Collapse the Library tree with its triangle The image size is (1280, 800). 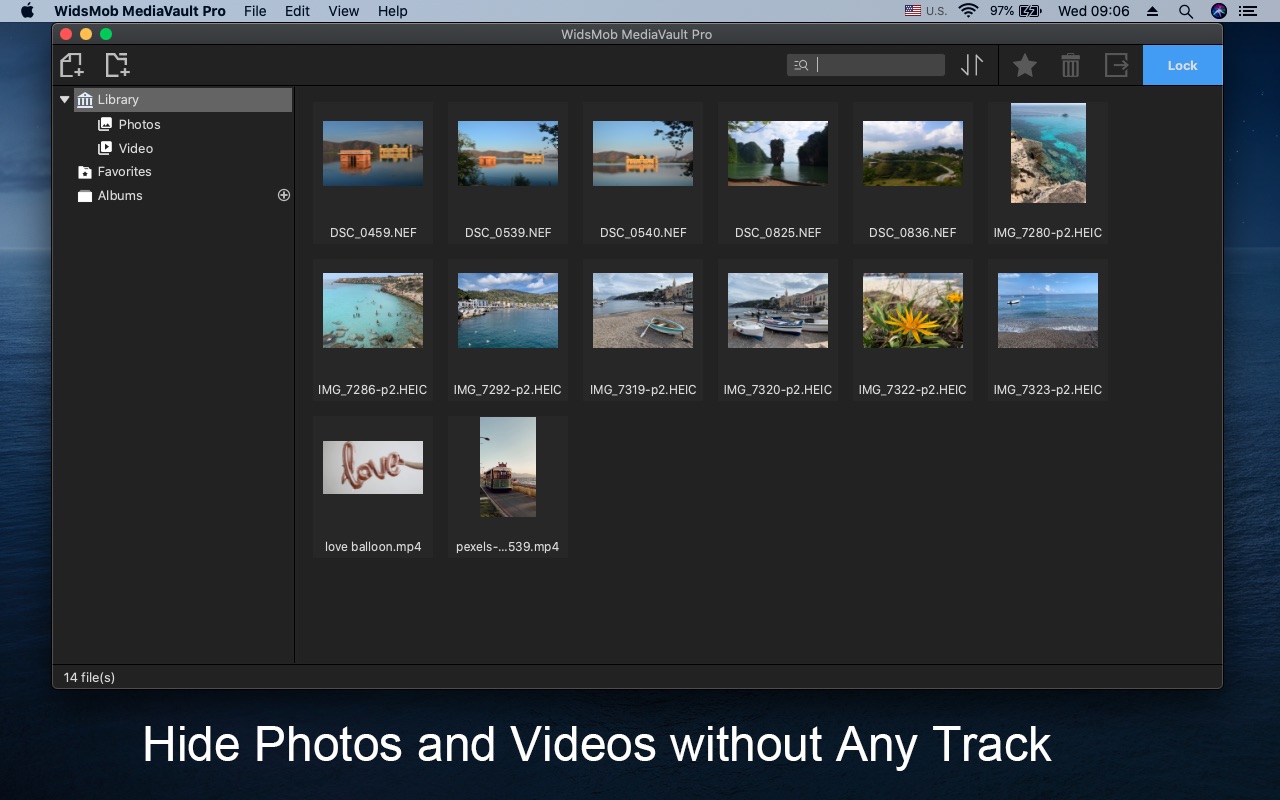pos(65,99)
